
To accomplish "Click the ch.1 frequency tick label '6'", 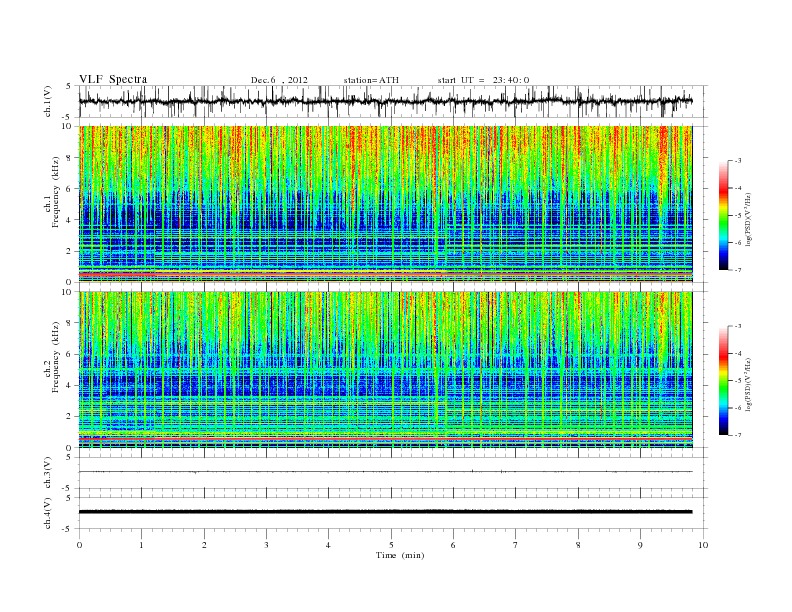I will [x=69, y=189].
